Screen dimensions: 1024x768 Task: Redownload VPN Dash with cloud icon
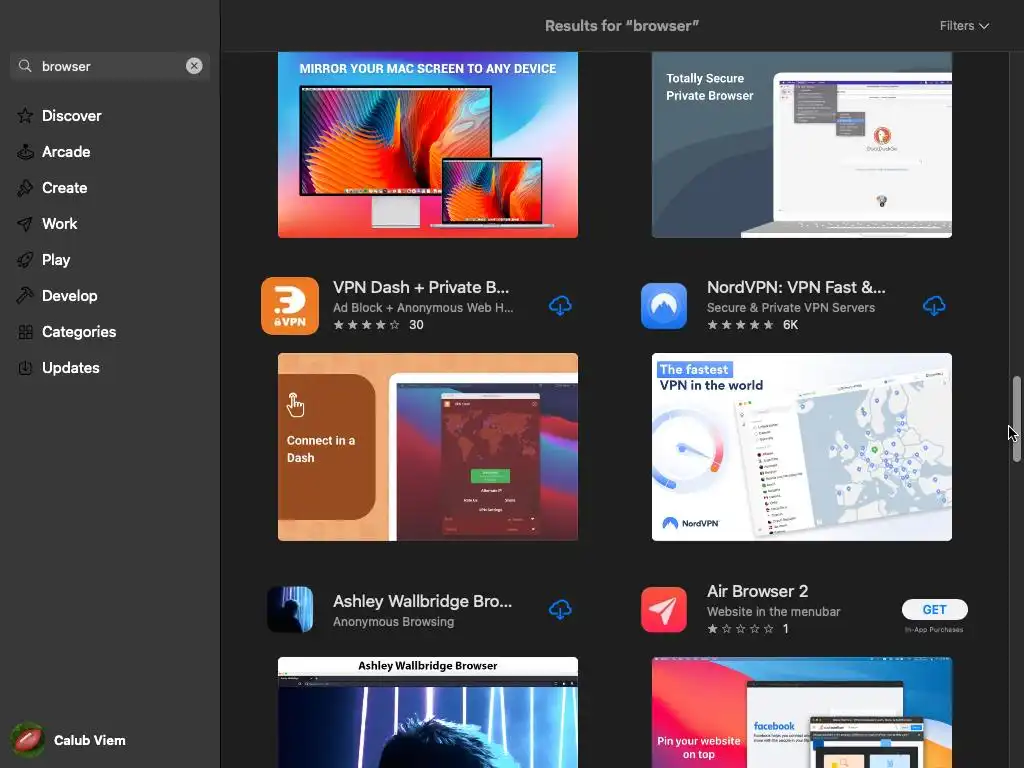(560, 306)
